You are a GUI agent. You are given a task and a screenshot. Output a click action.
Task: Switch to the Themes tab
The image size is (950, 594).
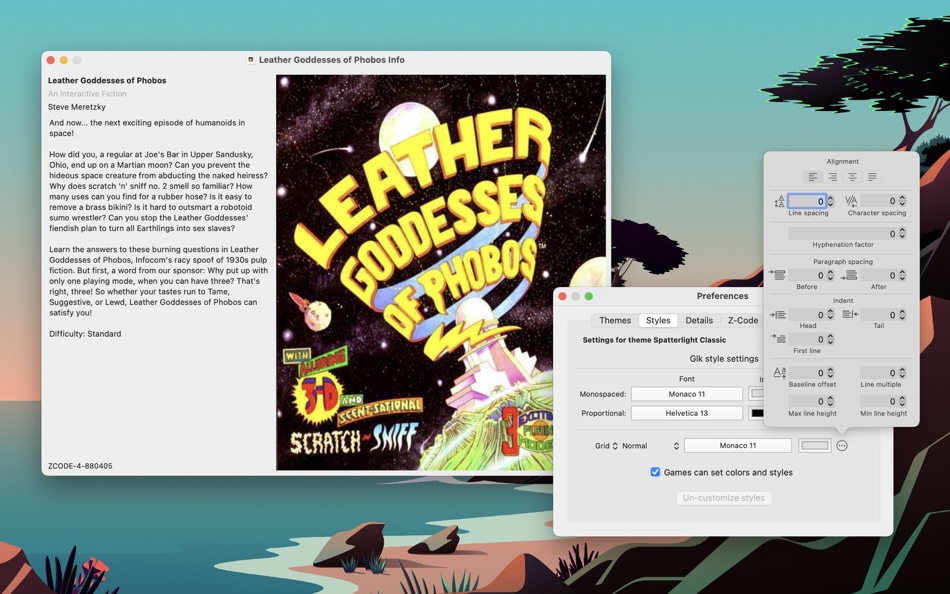pos(615,320)
